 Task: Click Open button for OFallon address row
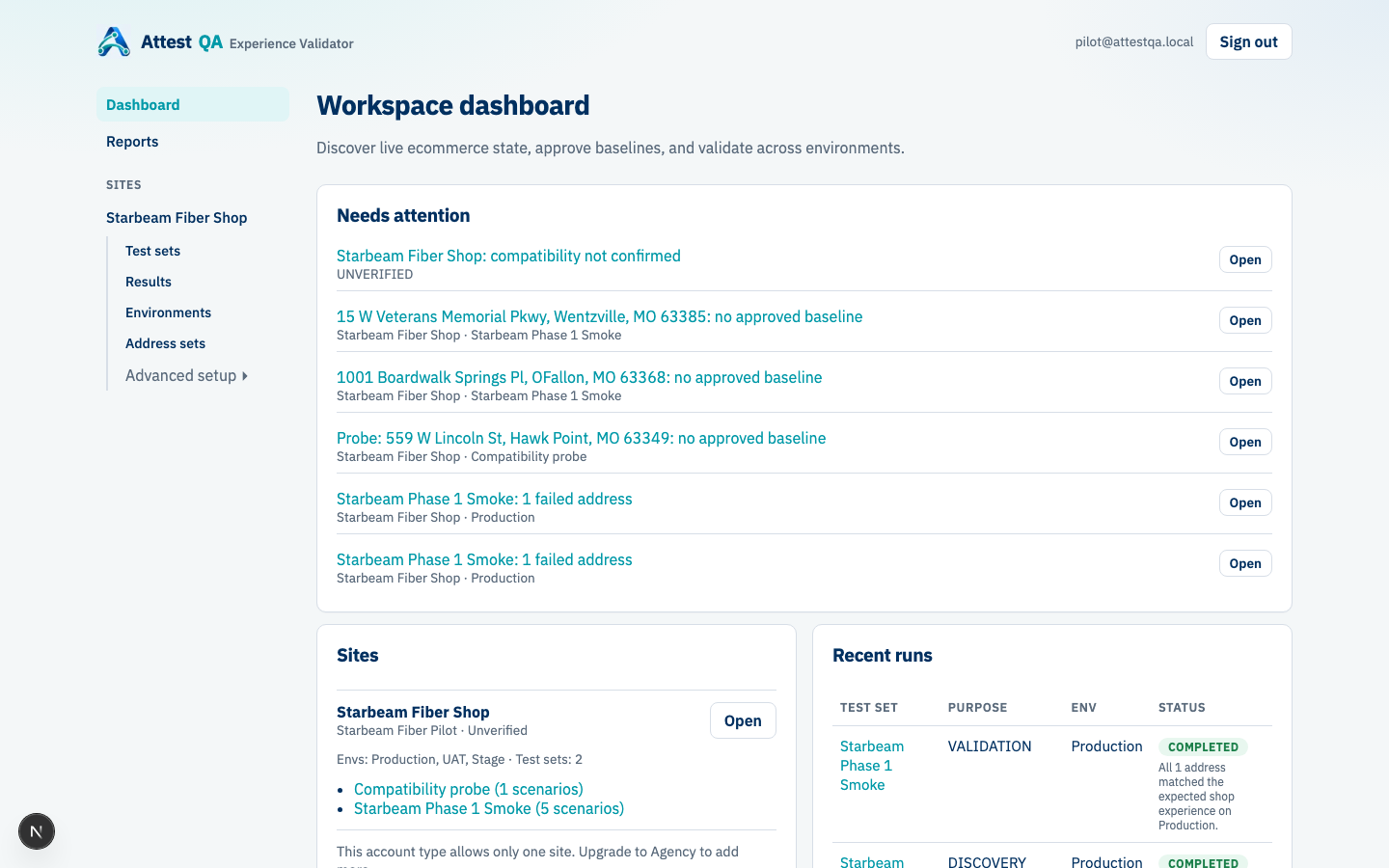(x=1245, y=381)
